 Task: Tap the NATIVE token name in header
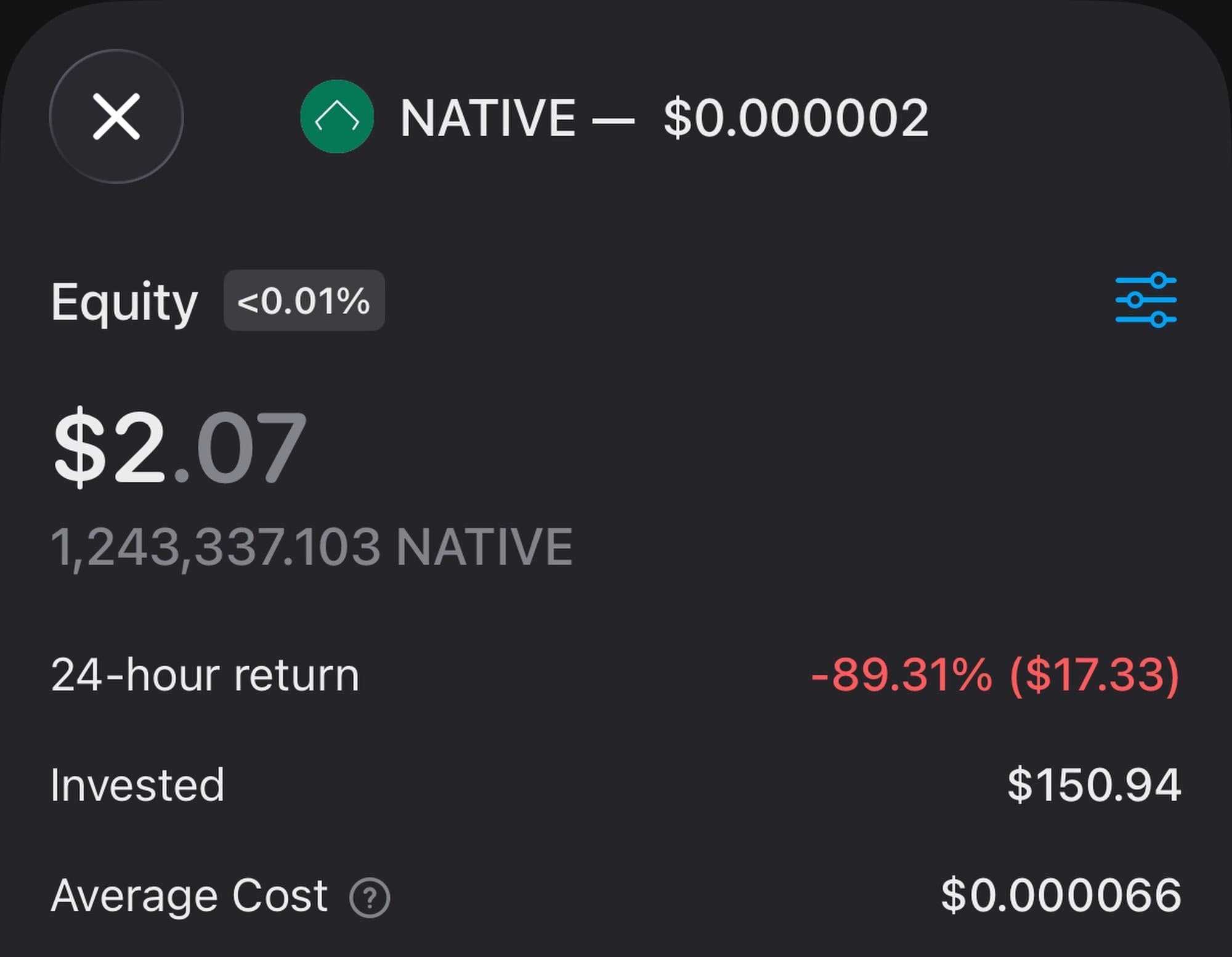488,118
